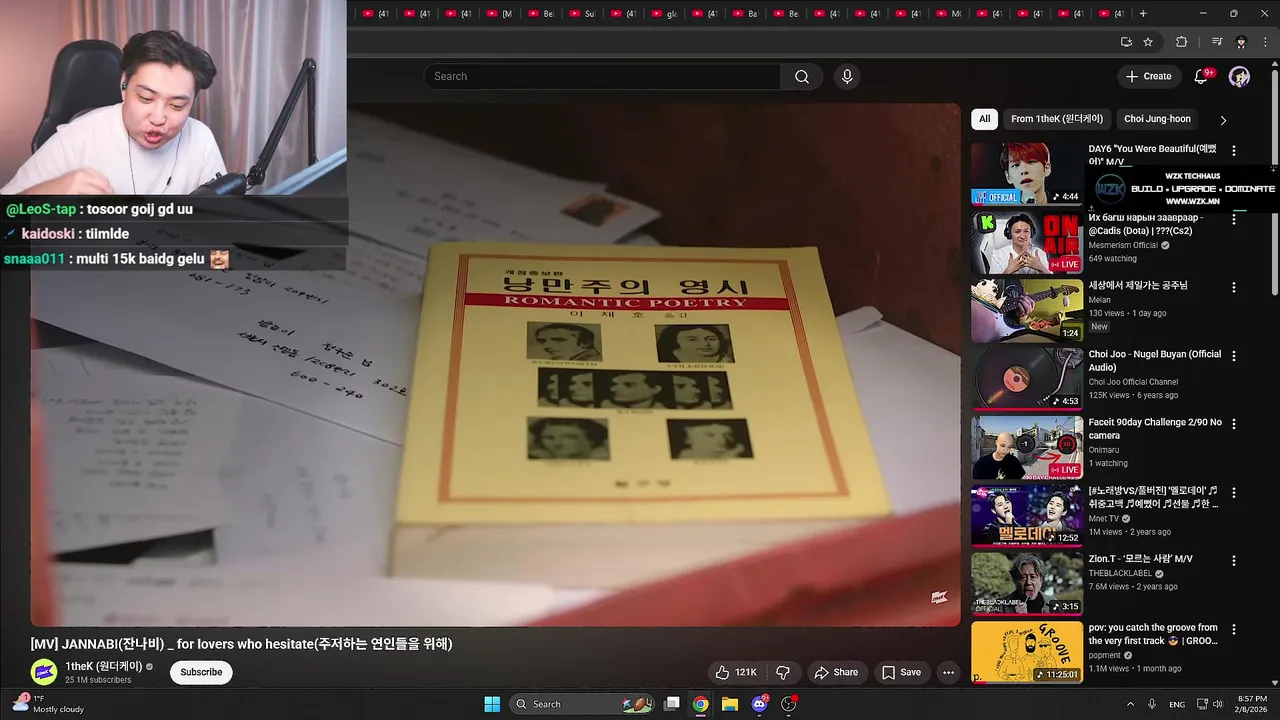Image resolution: width=1280 pixels, height=720 pixels.
Task: Open options for pov: you catch the groove video
Action: (x=1234, y=630)
